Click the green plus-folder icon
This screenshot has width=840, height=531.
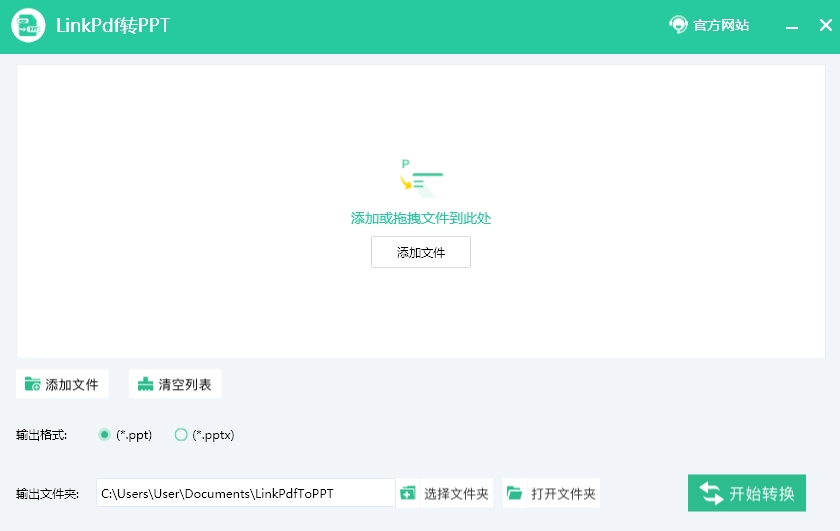pyautogui.click(x=408, y=493)
